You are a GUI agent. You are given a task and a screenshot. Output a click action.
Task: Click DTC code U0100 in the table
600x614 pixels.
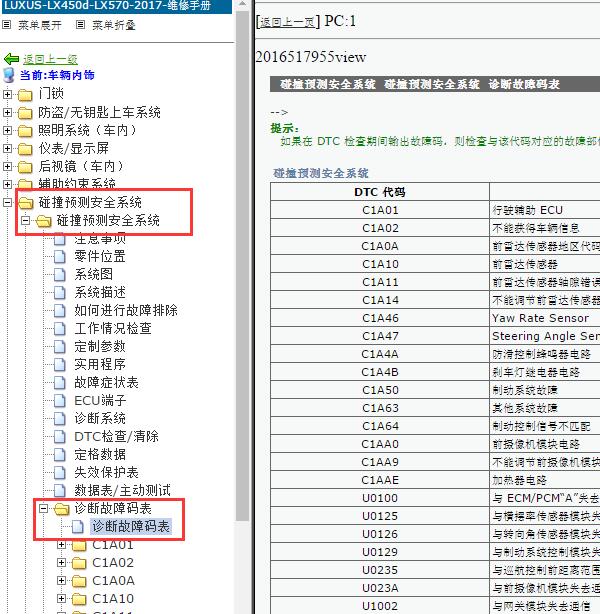point(380,498)
